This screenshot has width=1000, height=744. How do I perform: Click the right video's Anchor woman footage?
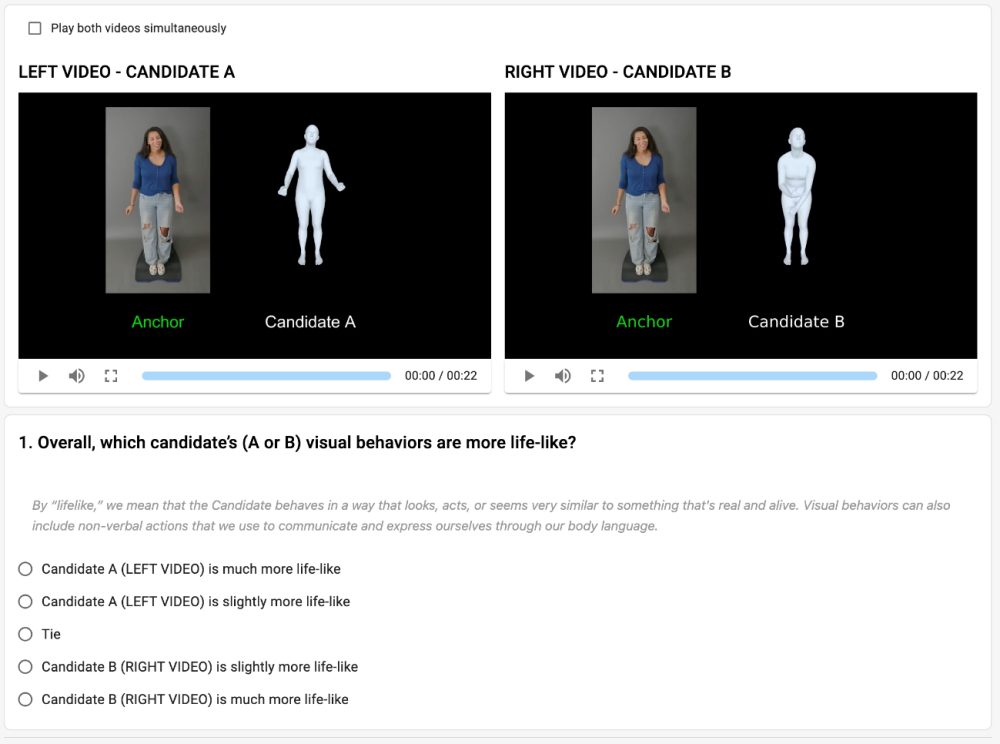pos(644,200)
